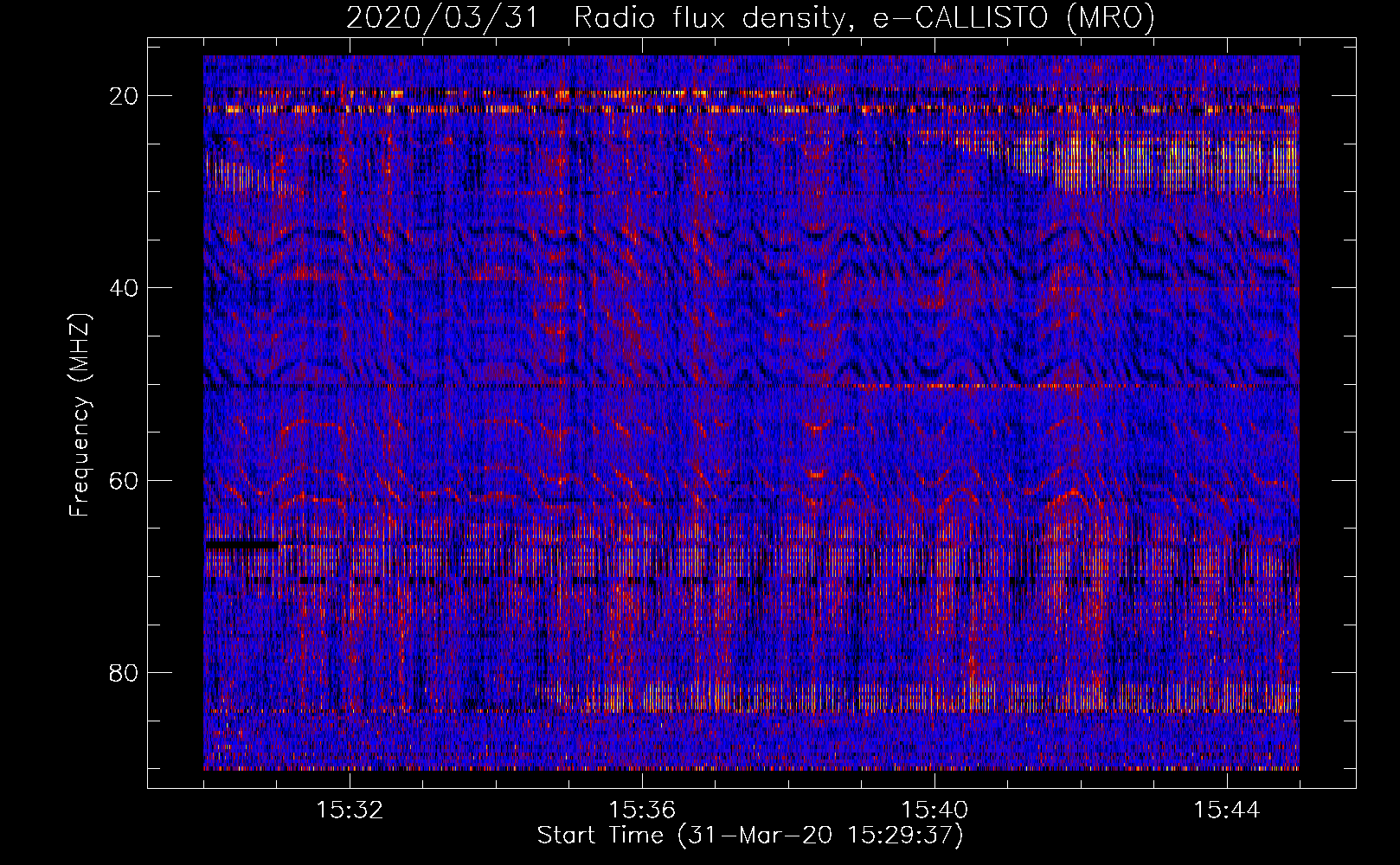
Task: Click the plot title 'Radio flux density, e-CALLISTO (MRO)'
Action: click(864, 17)
